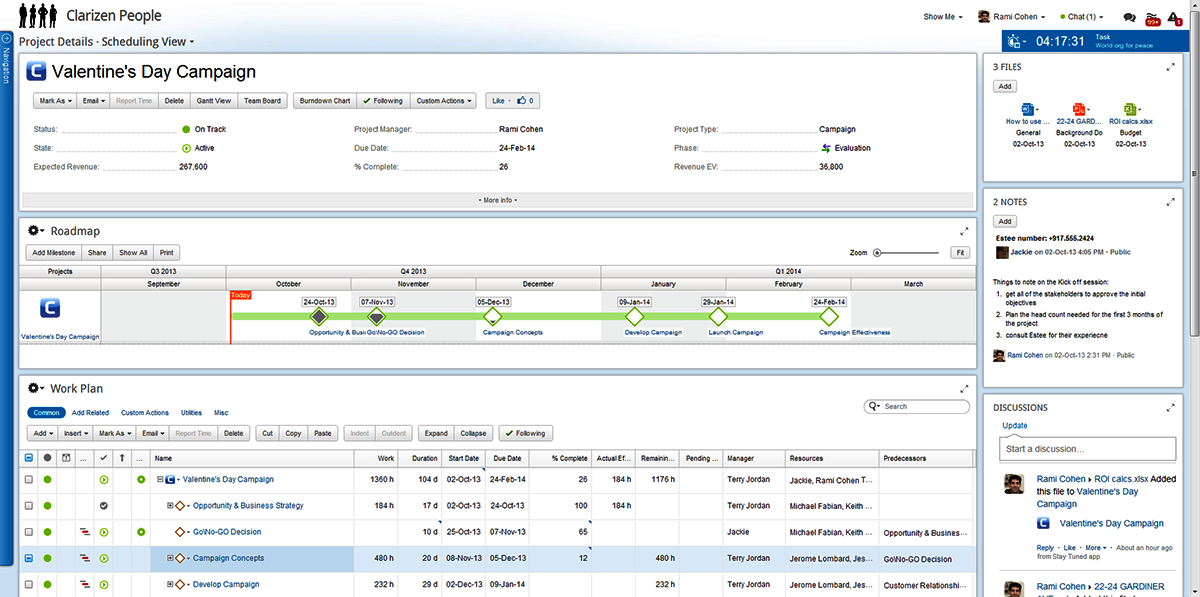
Task: Maximize the 3 Files panel
Action: [x=1170, y=67]
